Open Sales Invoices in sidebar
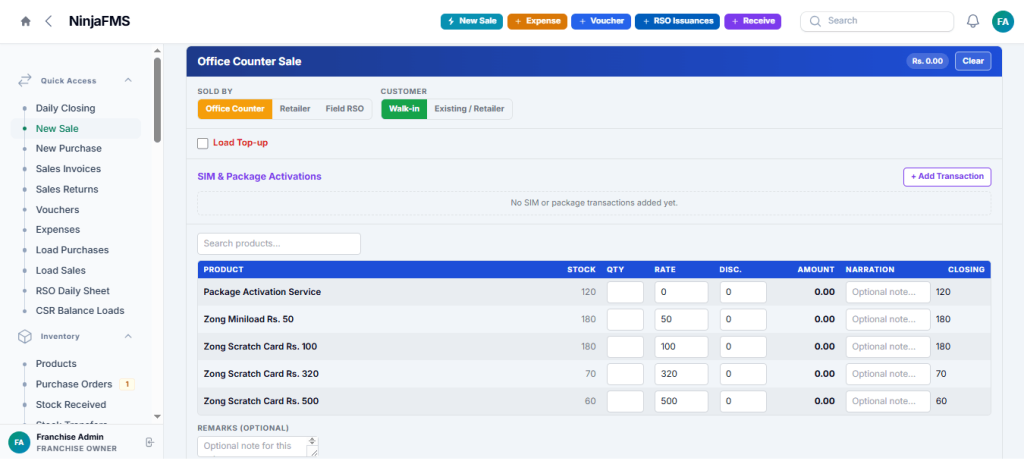This screenshot has width=1024, height=461. pyautogui.click(x=69, y=169)
